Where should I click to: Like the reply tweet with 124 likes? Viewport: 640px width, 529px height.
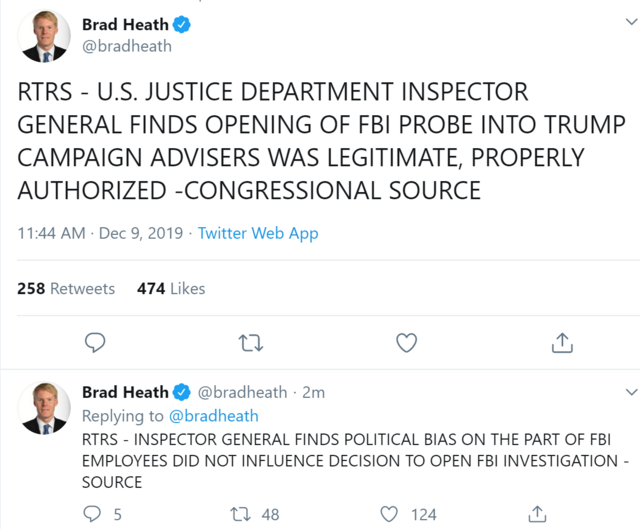point(390,514)
